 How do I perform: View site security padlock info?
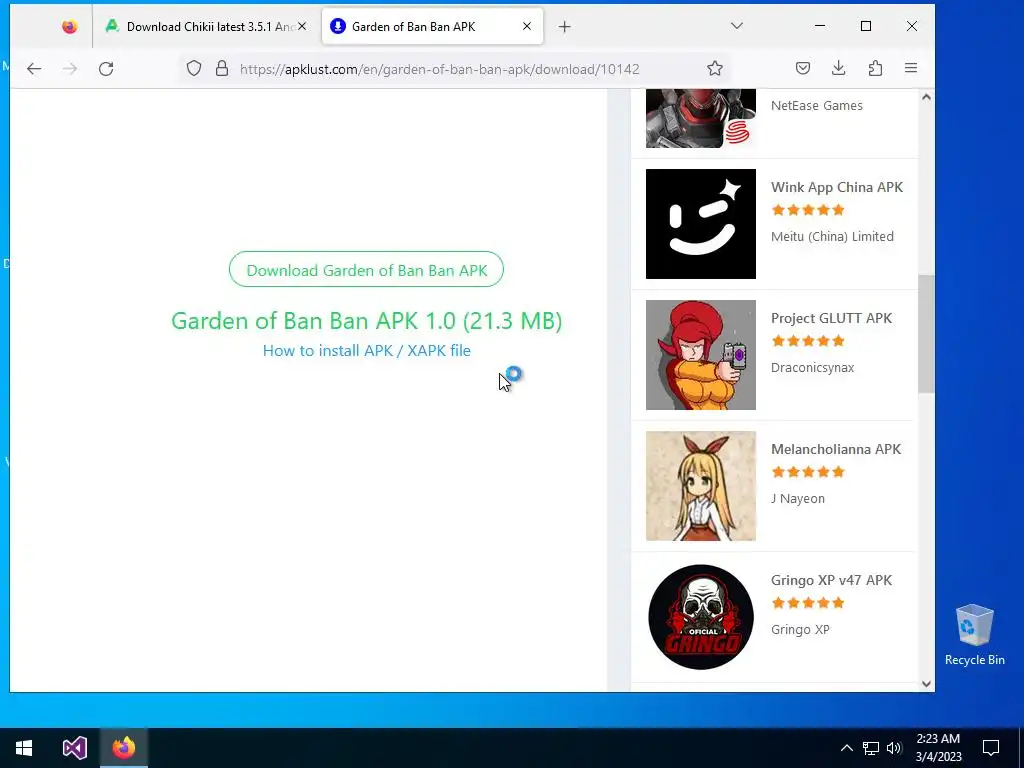pos(222,69)
